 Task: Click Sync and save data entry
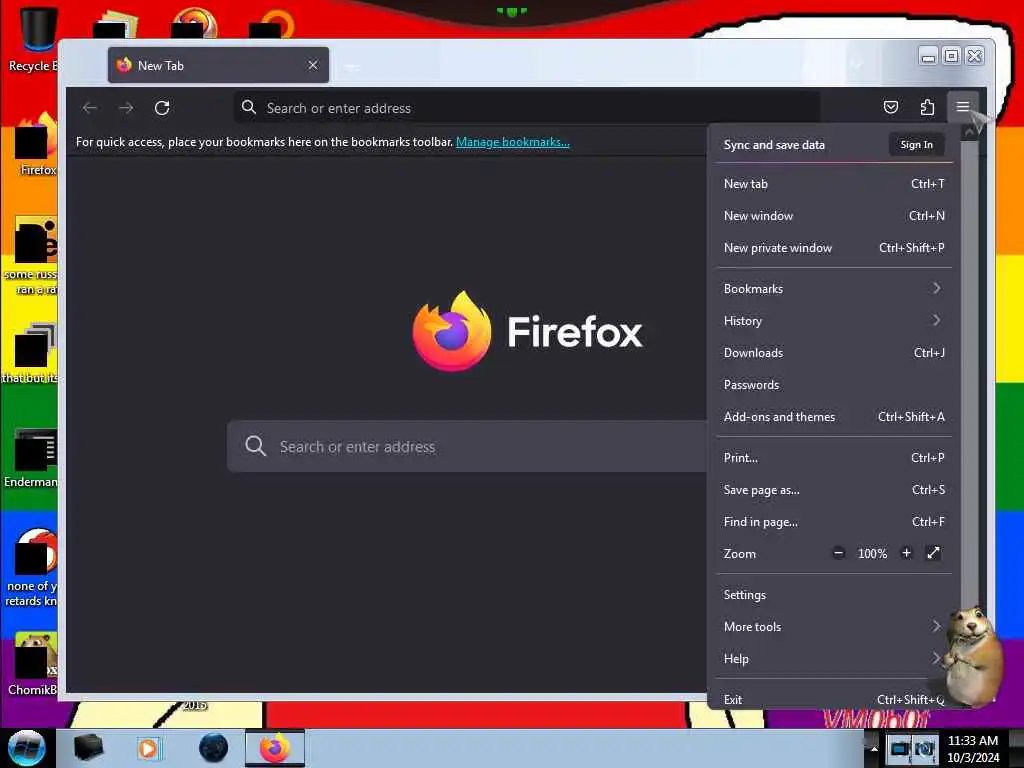click(774, 145)
